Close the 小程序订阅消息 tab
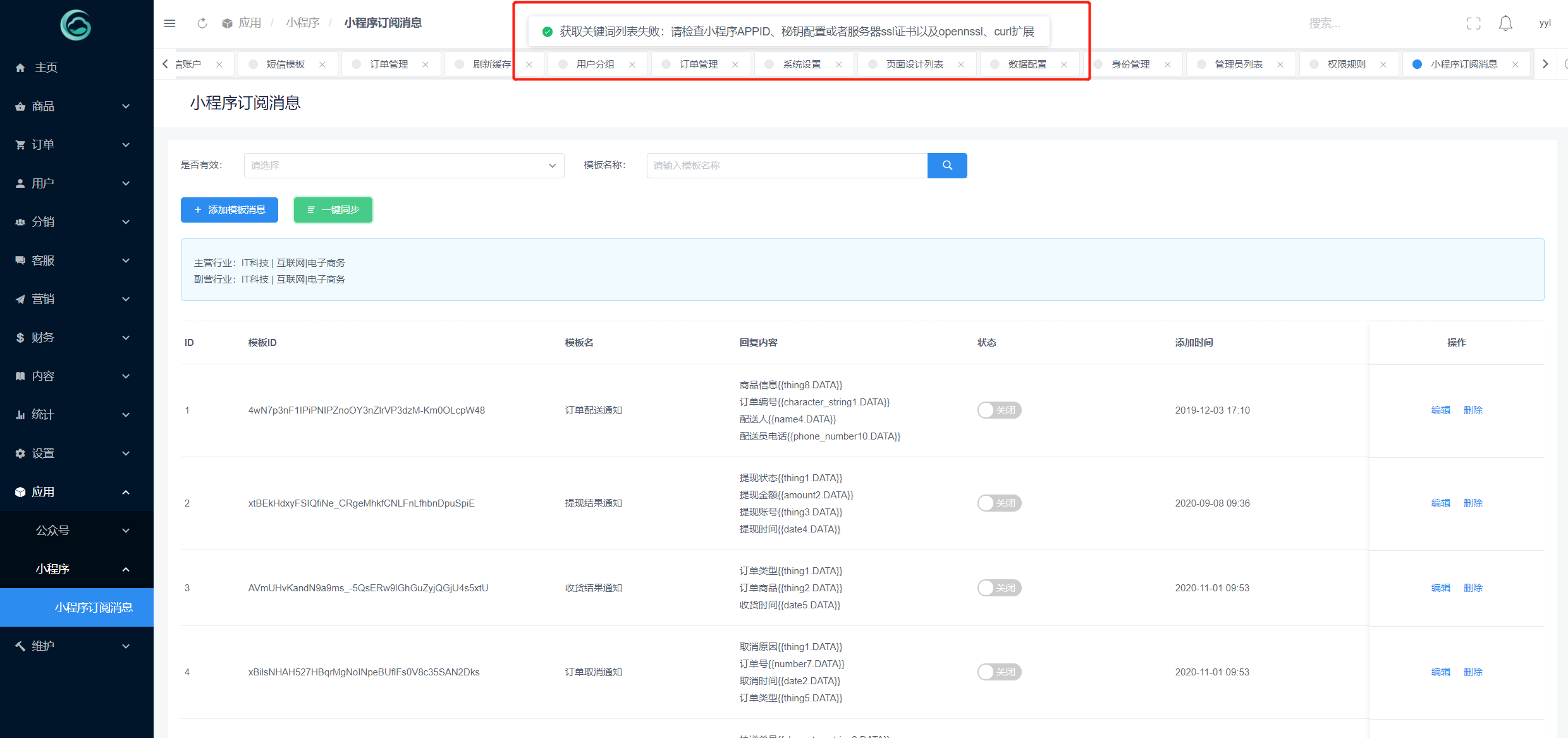The width and height of the screenshot is (1568, 738). coord(1516,65)
